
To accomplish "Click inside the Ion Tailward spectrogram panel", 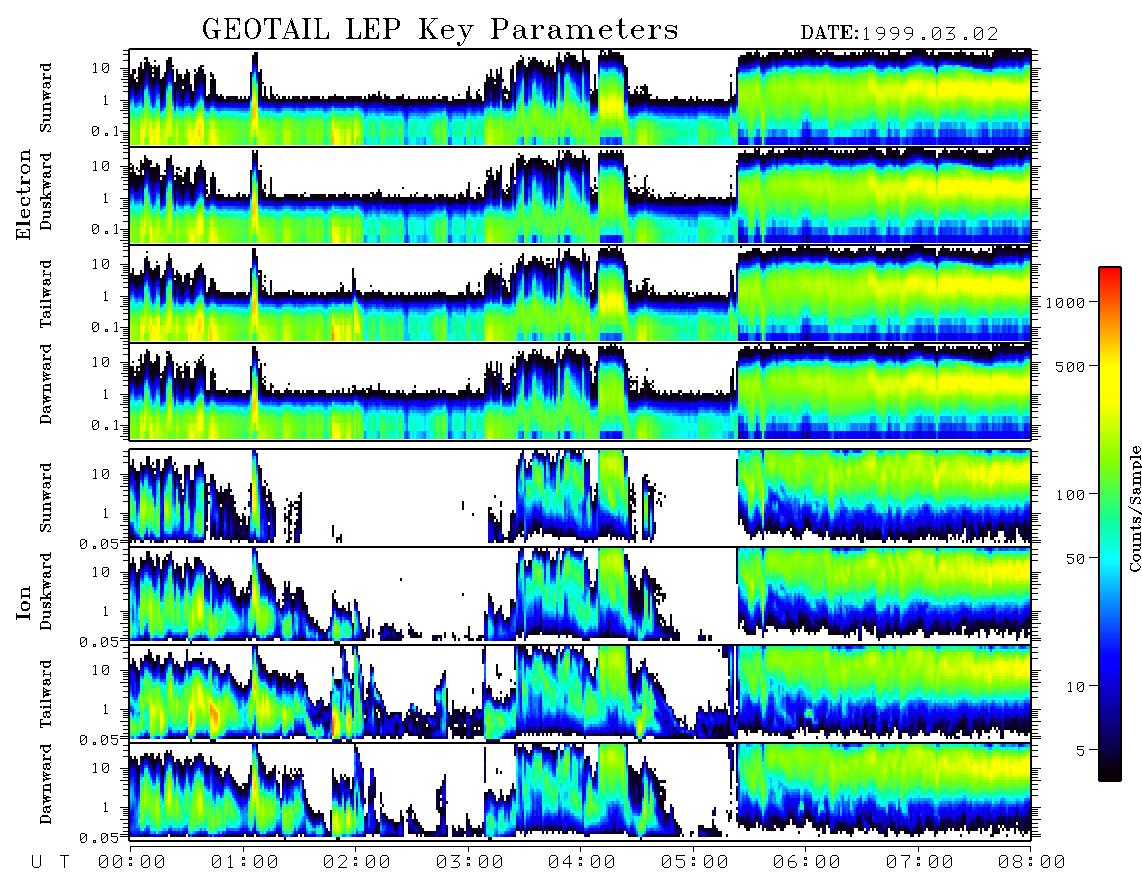I will click(x=580, y=693).
